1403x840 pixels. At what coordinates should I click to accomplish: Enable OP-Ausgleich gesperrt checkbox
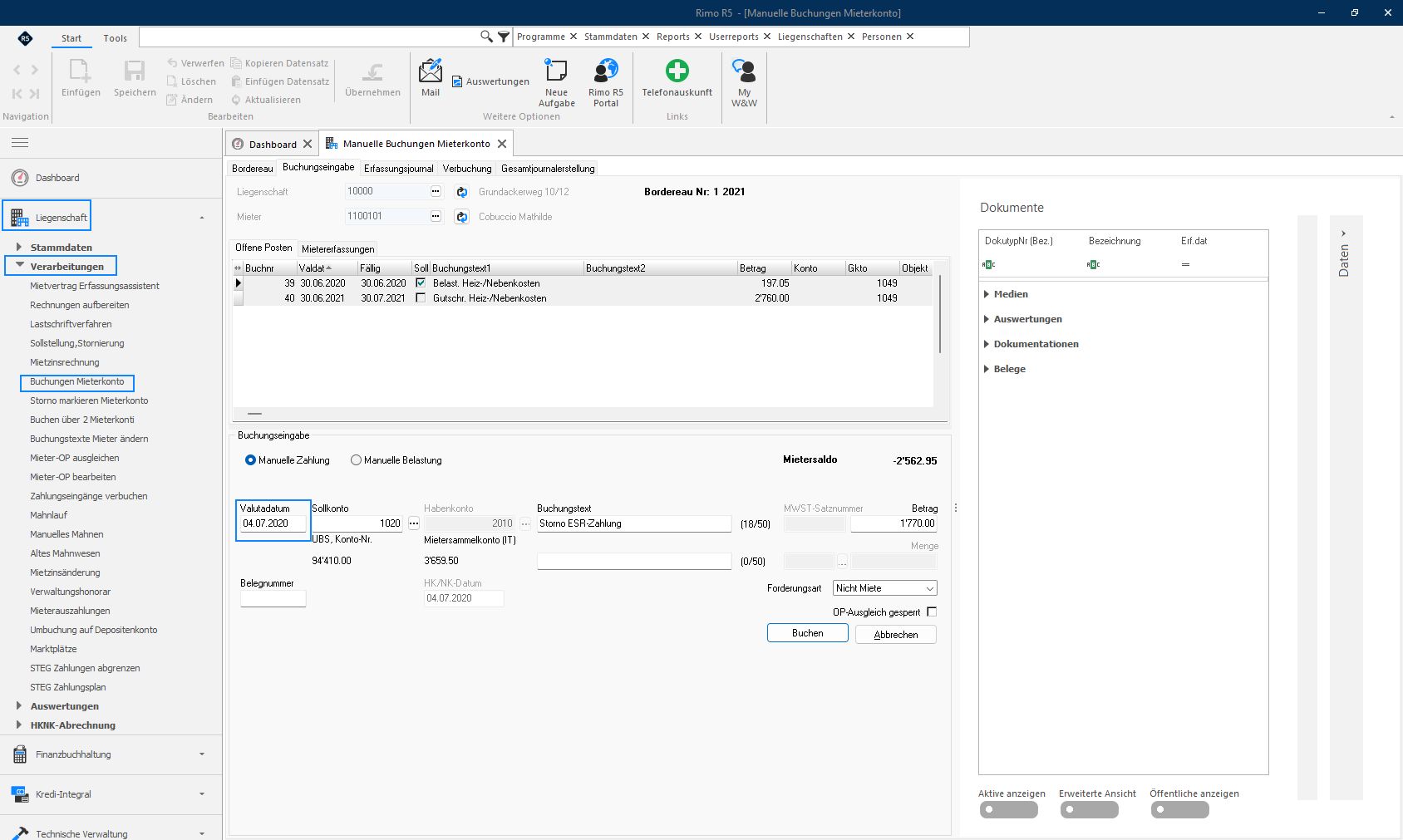point(932,612)
